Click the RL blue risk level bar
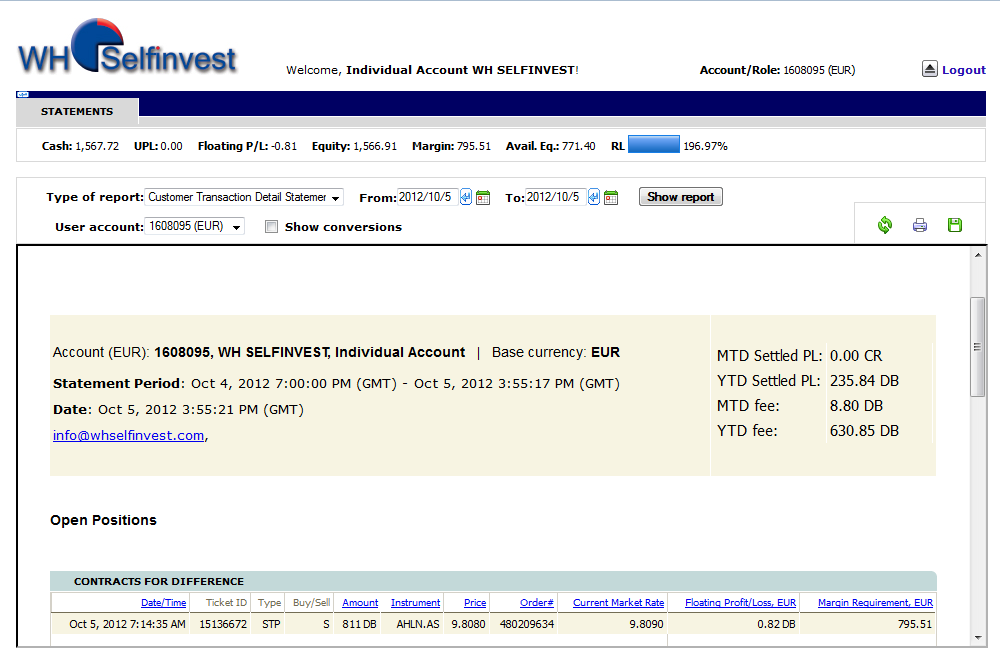Image resolution: width=1000 pixels, height=662 pixels. click(x=654, y=145)
